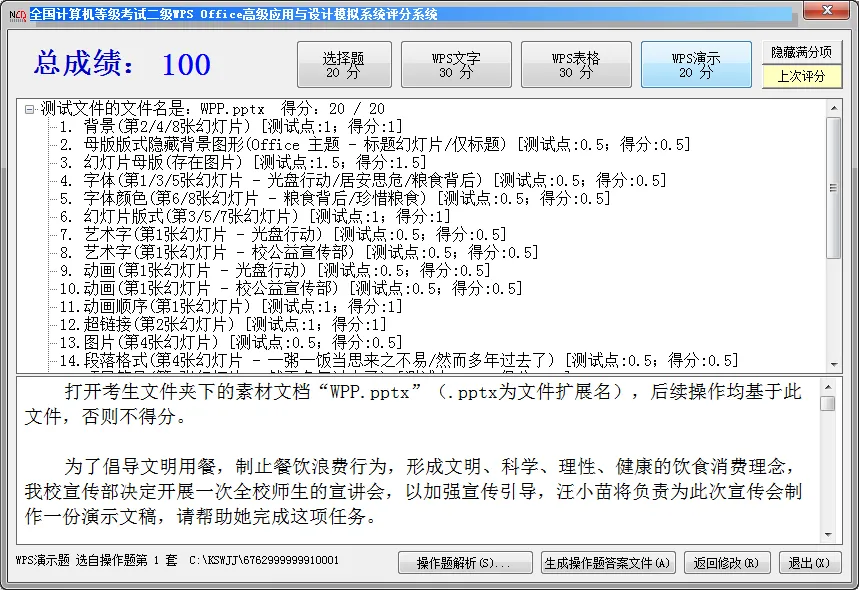Select item 1 背景(第2/4/8张幻灯片)
Image resolution: width=859 pixels, height=590 pixels.
[x=231, y=127]
